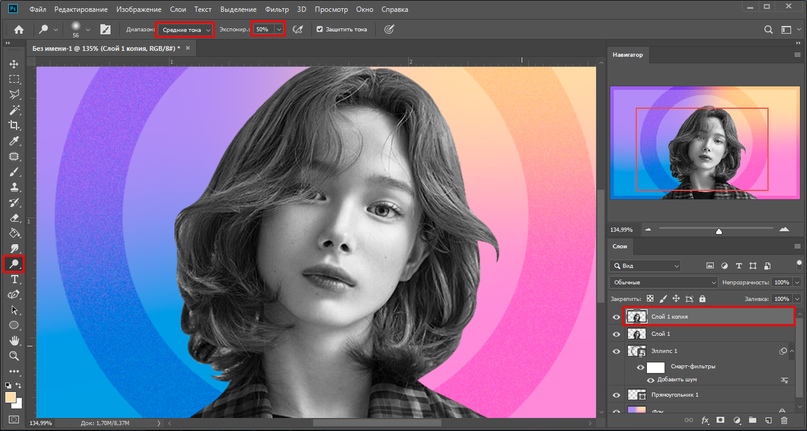
Task: Open the Фильтр menu
Action: [x=277, y=9]
